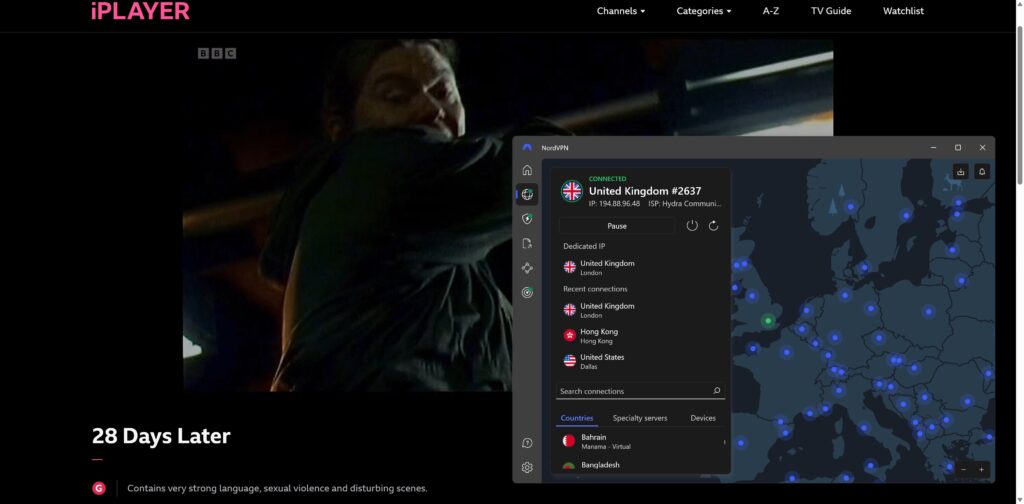The height and width of the screenshot is (504, 1024).
Task: Click the Bahrain flag icon
Action: 569,441
